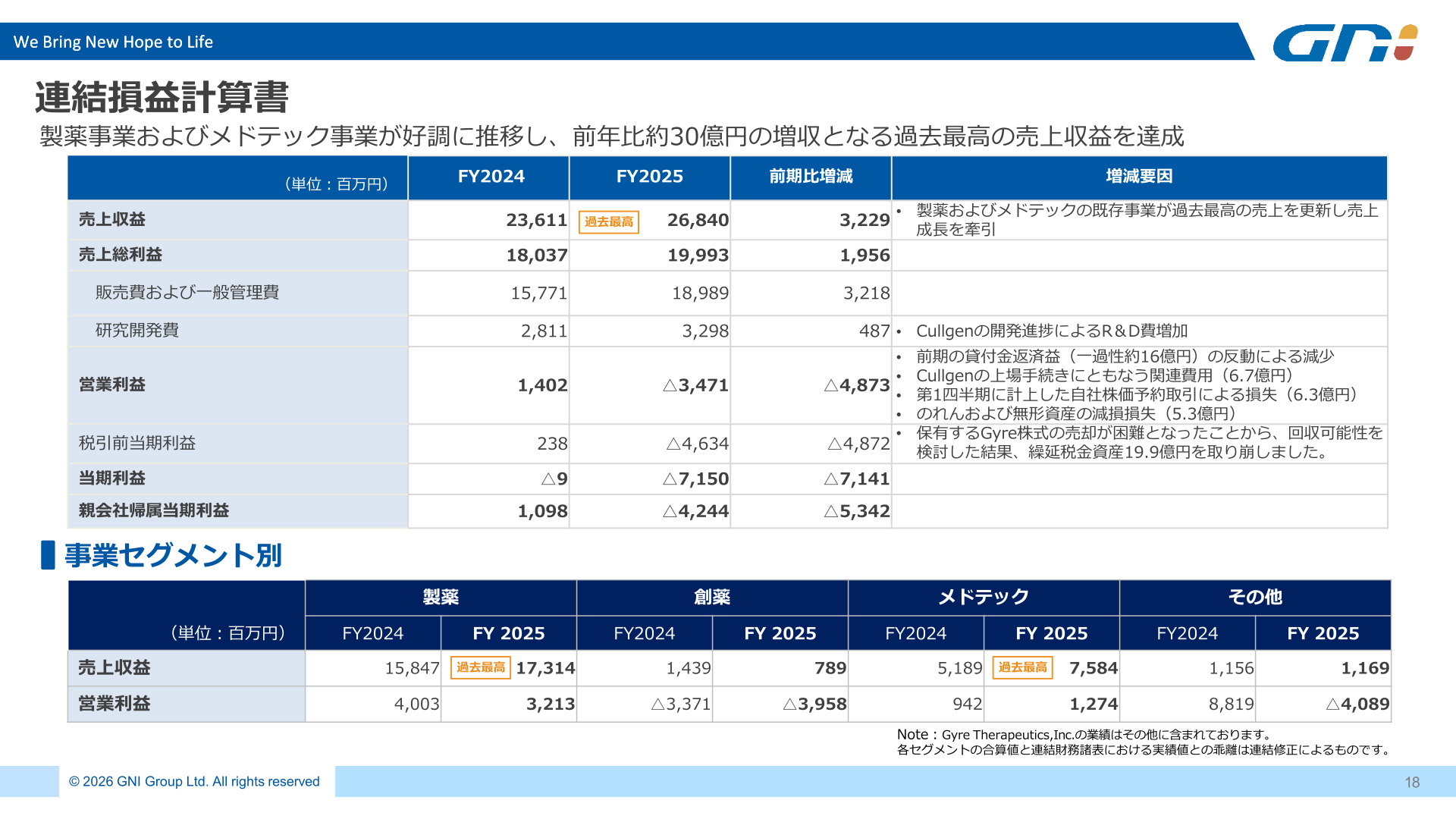Click the R&D value 3,298
This screenshot has height=819, width=1456.
(705, 331)
